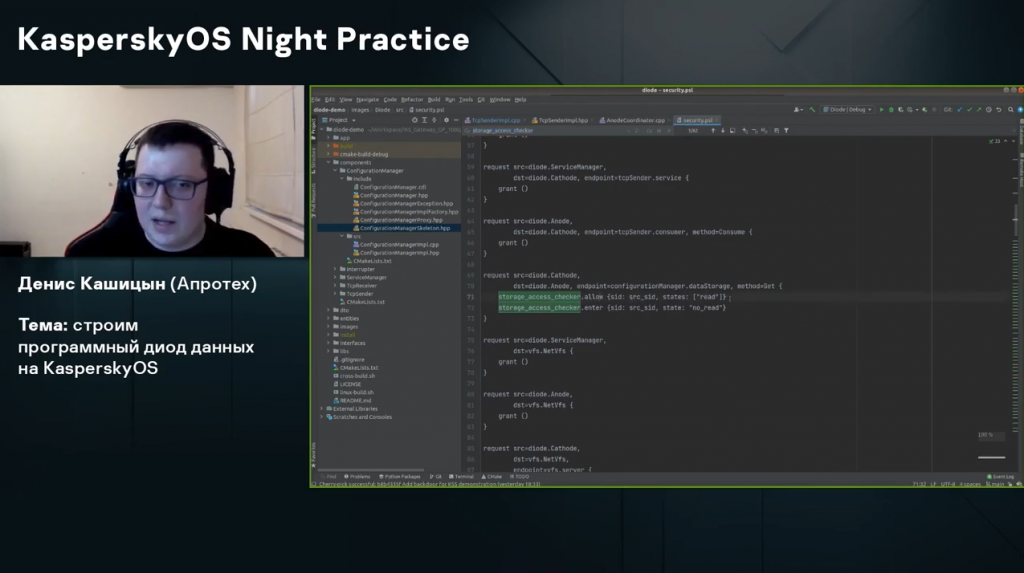1024x573 pixels.
Task: Open Diode | Debug configuration dropdown
Action: click(848, 110)
